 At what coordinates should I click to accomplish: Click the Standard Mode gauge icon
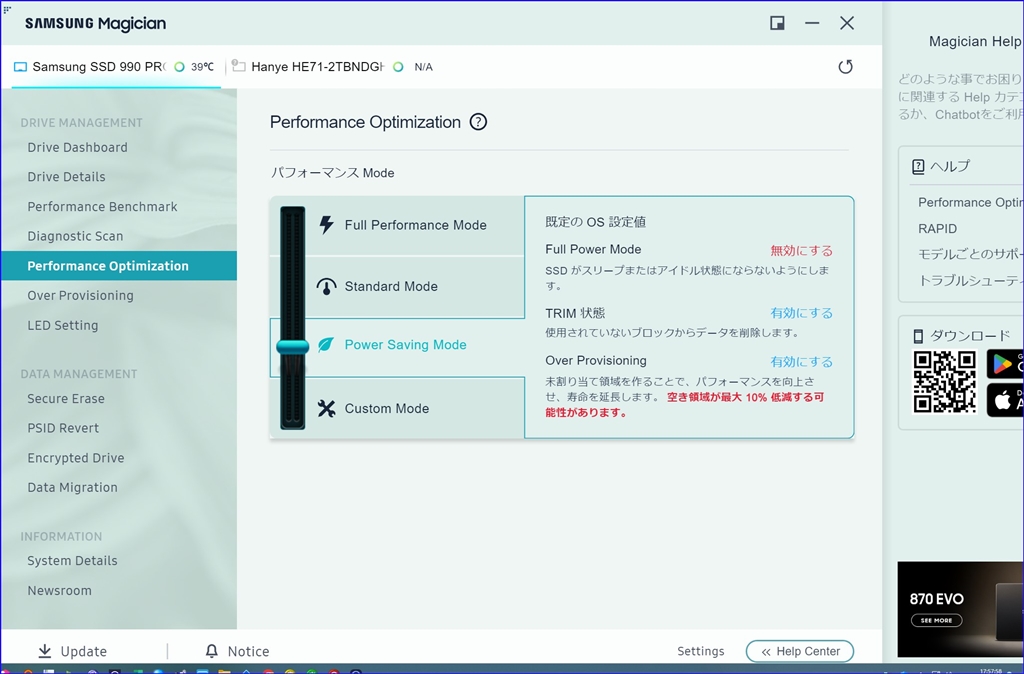click(326, 286)
